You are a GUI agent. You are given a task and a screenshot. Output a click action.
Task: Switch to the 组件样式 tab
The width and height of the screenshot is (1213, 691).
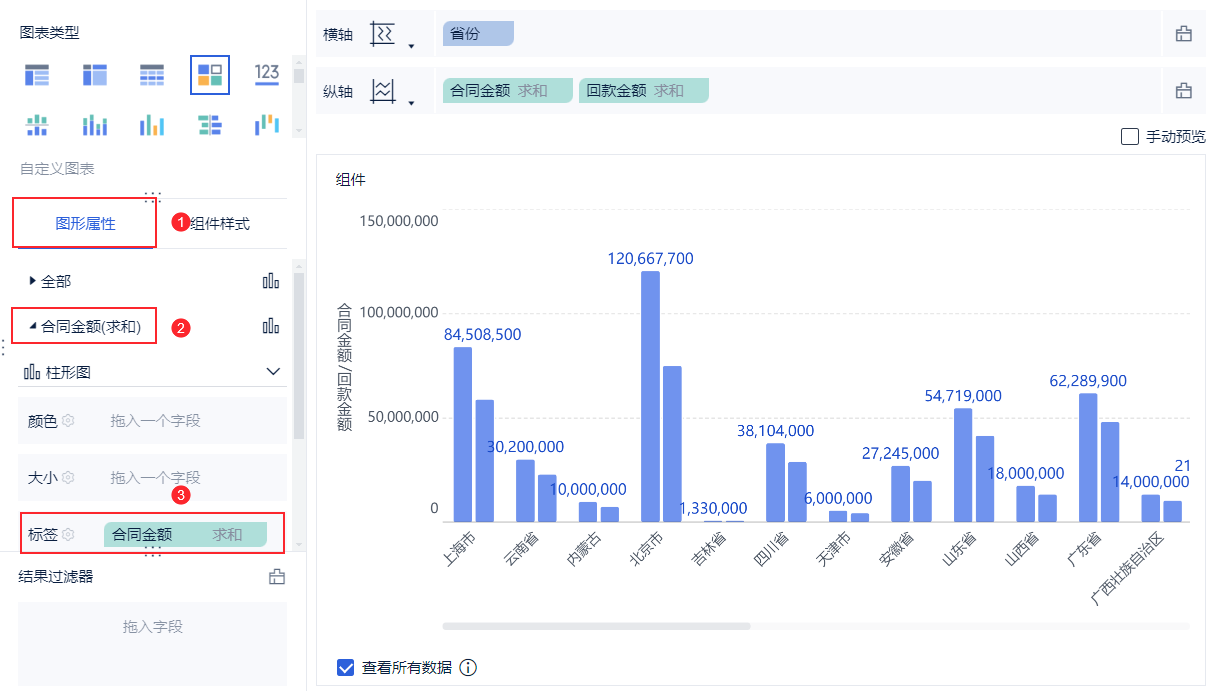click(221, 224)
